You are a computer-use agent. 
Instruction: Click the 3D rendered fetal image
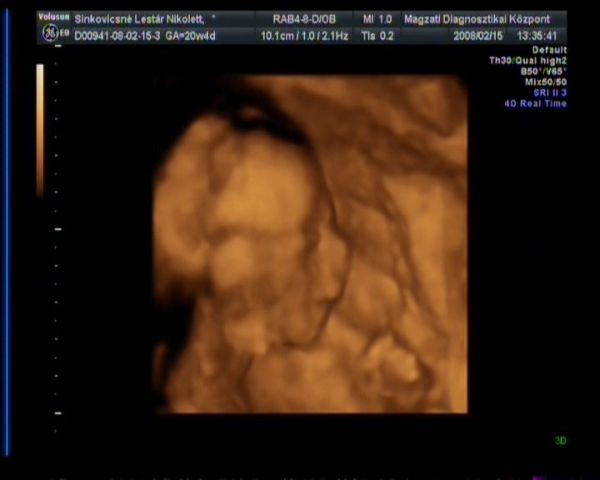(312, 243)
